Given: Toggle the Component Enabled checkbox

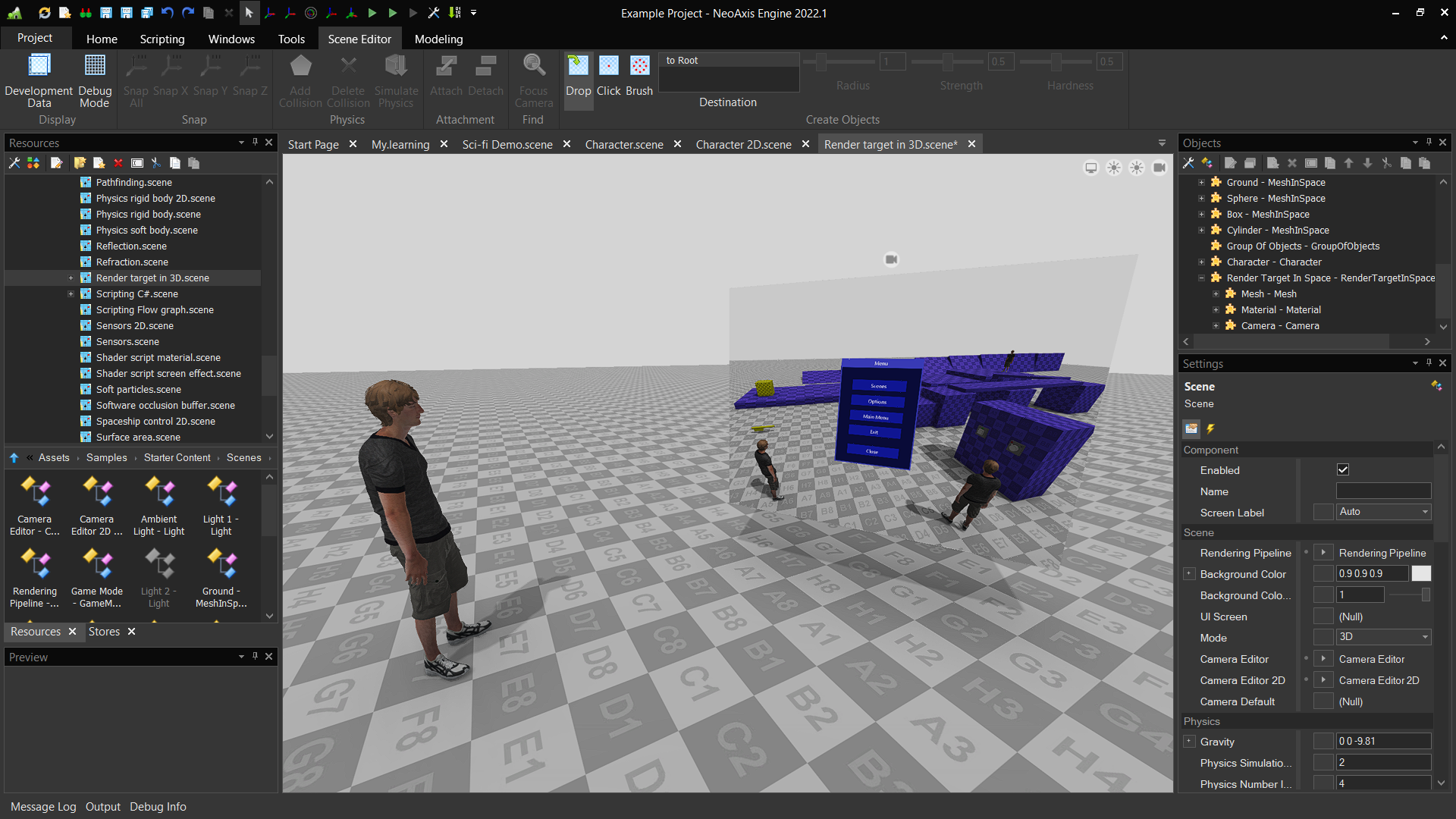Looking at the screenshot, I should click(1342, 470).
